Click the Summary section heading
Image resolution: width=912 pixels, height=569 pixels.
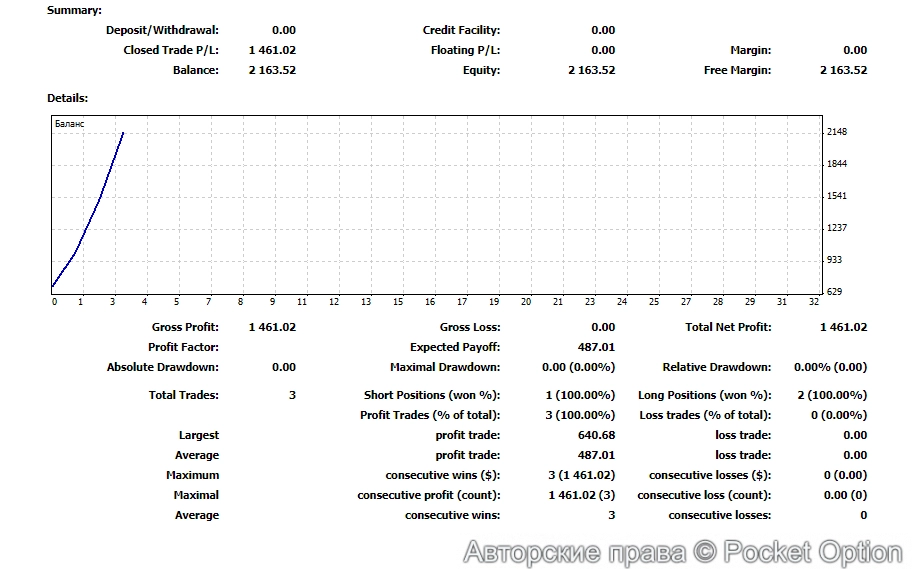pos(74,10)
